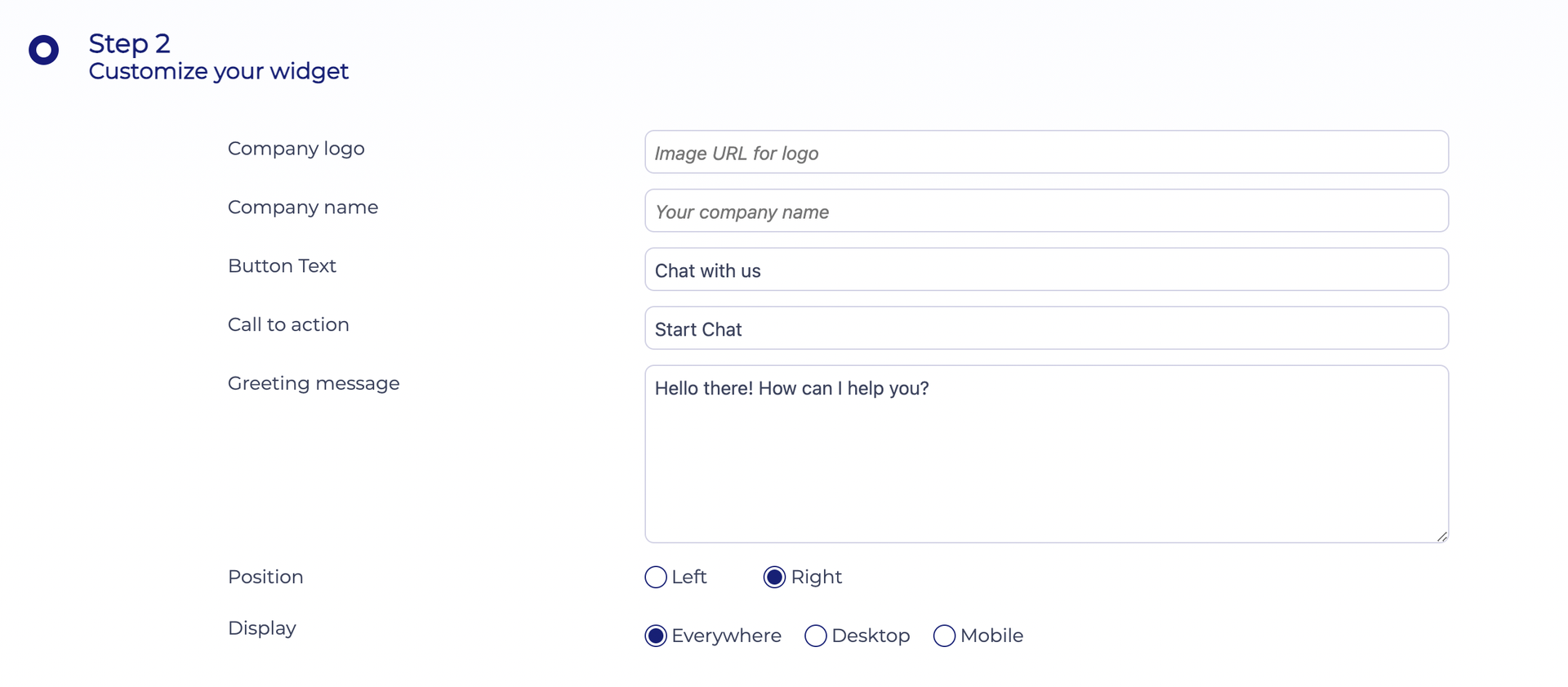The height and width of the screenshot is (687, 1568).
Task: Focus the Your company name field
Action: (x=1046, y=211)
